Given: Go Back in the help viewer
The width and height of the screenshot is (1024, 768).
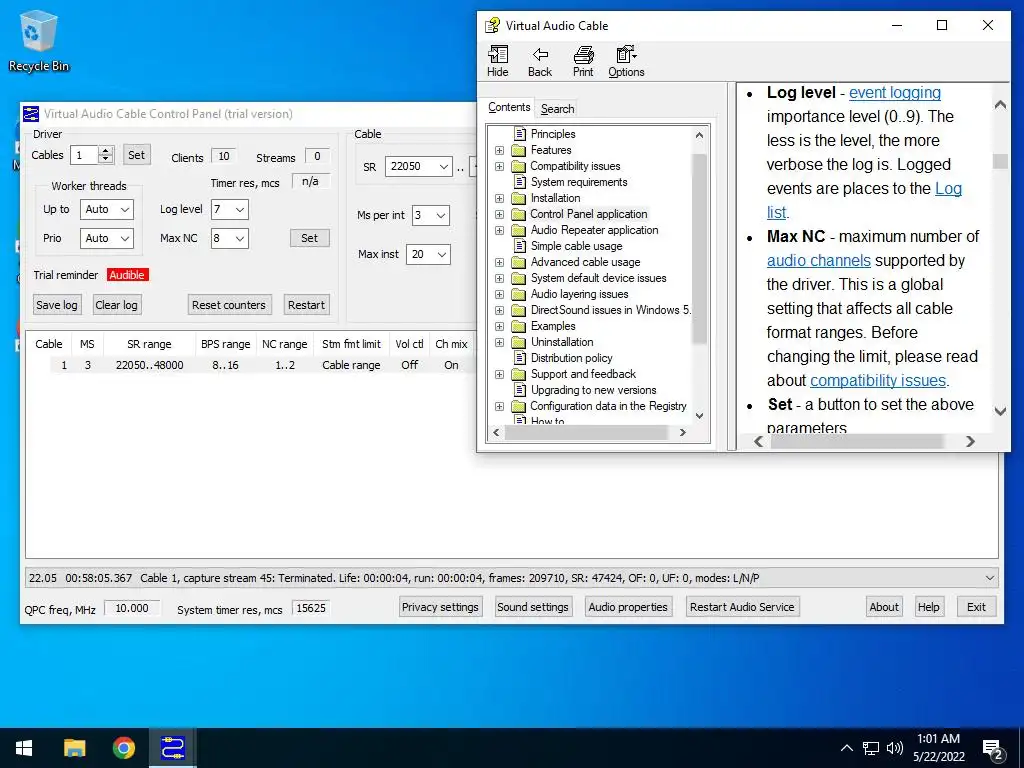Looking at the screenshot, I should tap(540, 61).
